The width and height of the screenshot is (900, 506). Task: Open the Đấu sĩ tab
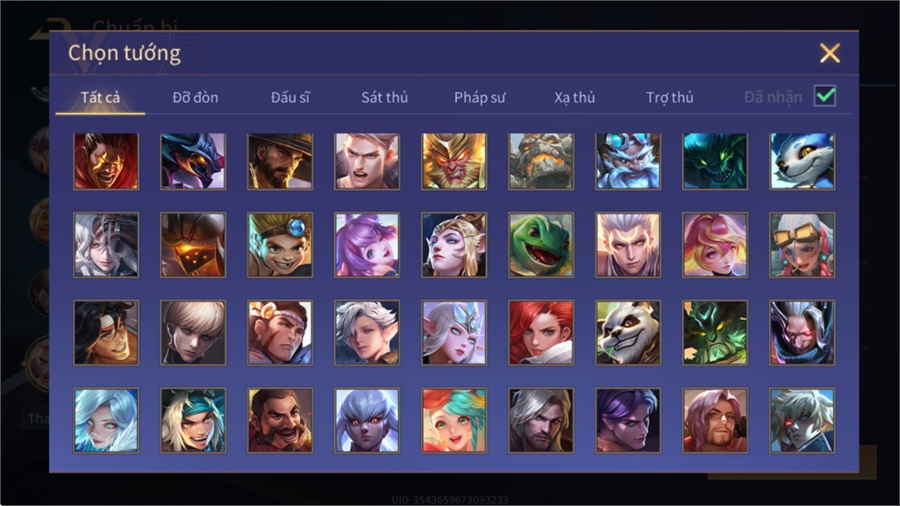click(290, 98)
